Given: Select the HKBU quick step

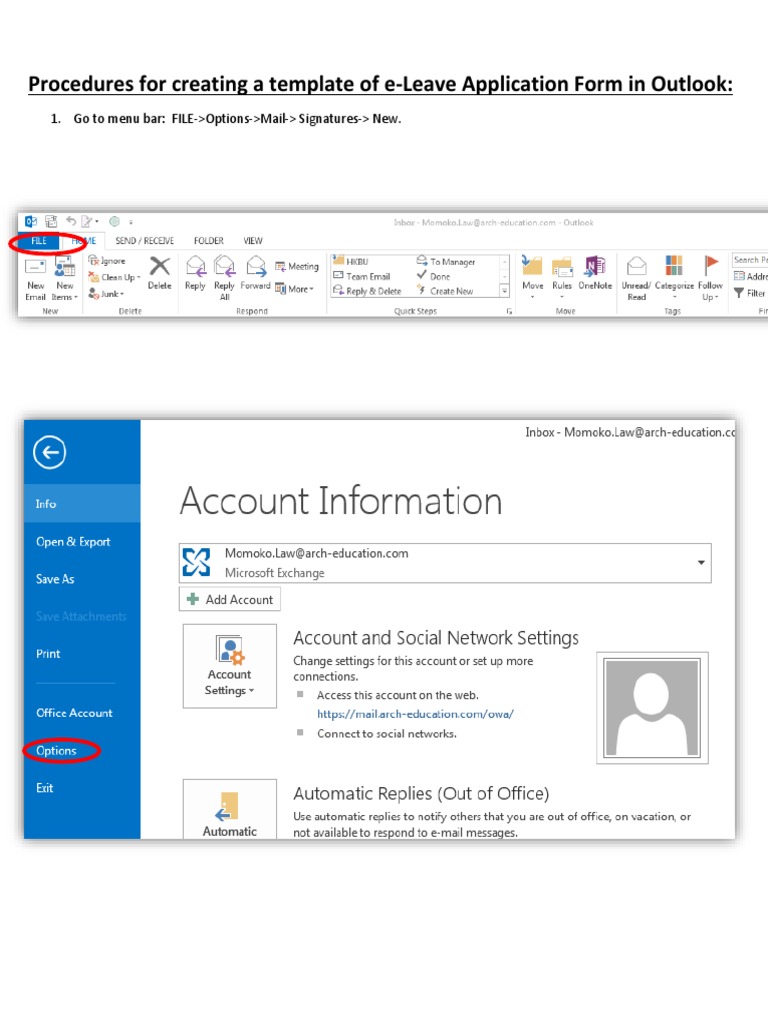Looking at the screenshot, I should (351, 261).
